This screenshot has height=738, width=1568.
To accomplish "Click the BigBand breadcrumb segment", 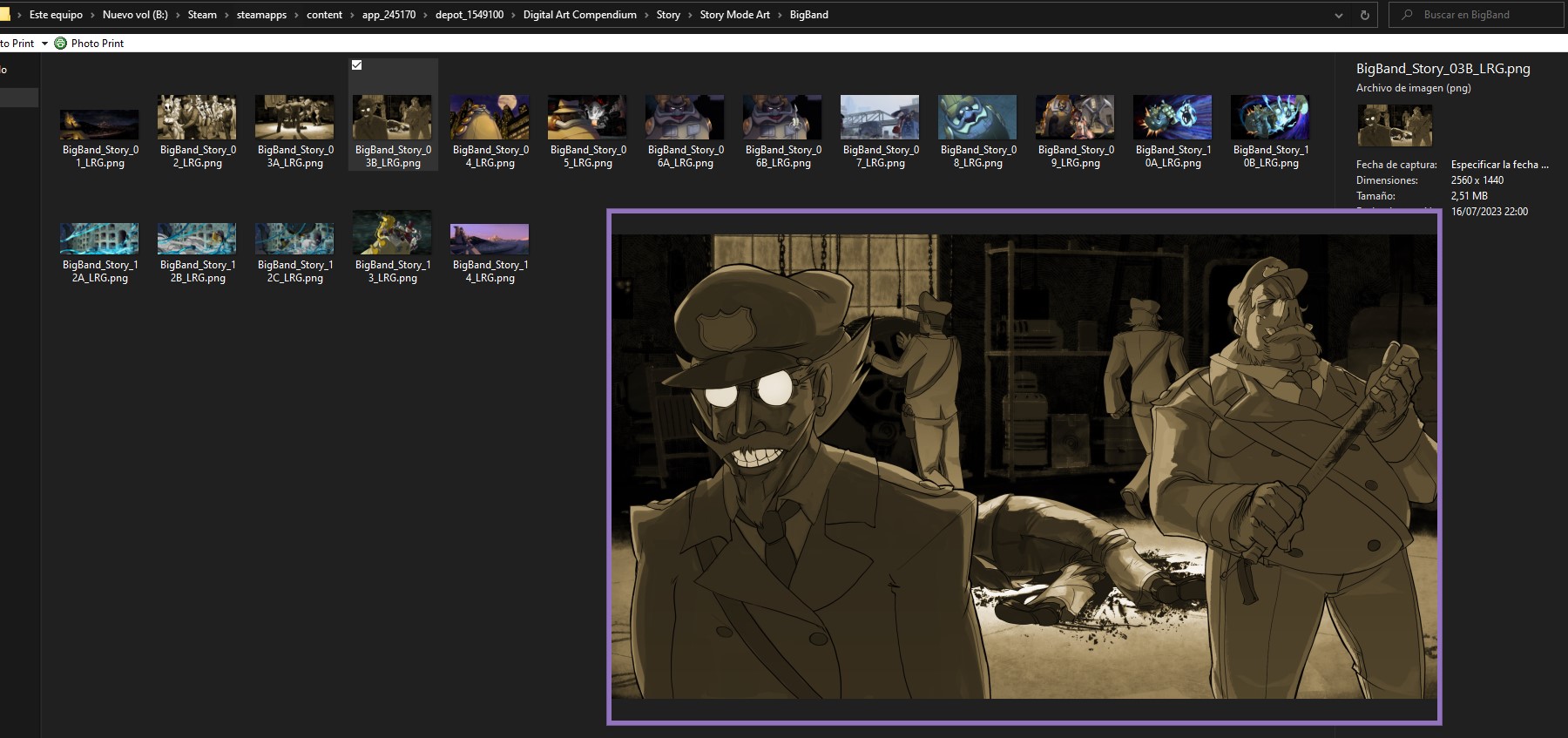I will [x=809, y=15].
